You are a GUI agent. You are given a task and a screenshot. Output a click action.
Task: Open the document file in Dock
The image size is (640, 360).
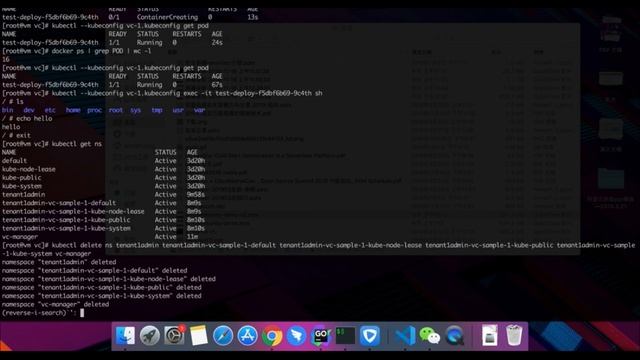coord(489,336)
